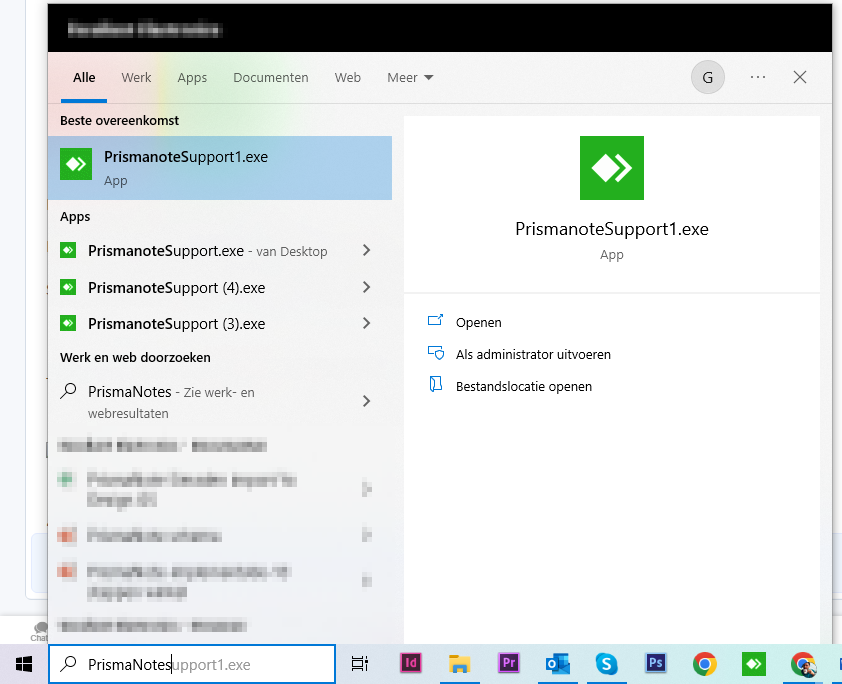The image size is (842, 684).
Task: Click the Bestandslocatie openen folder icon
Action: (435, 384)
